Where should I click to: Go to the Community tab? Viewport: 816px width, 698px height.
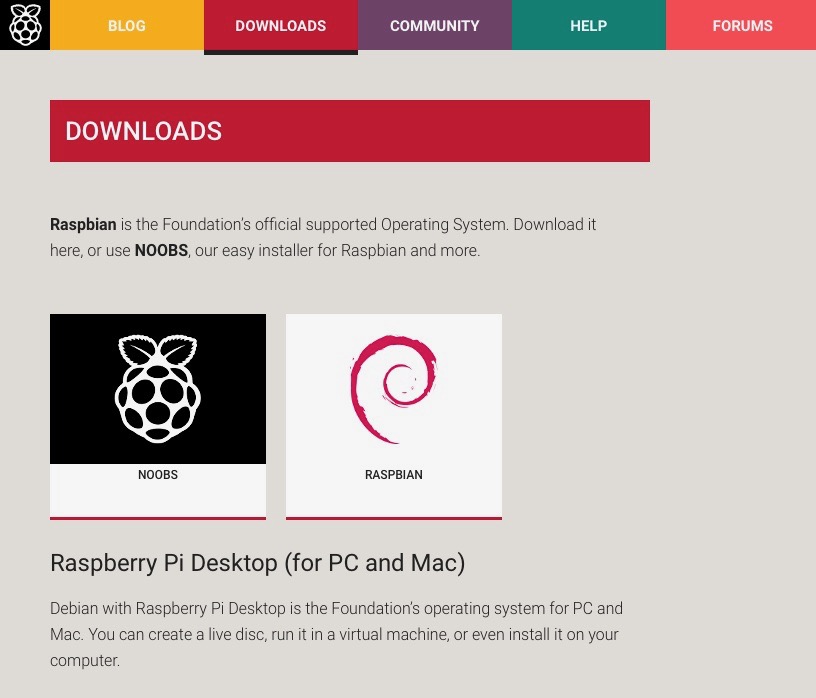click(x=435, y=25)
